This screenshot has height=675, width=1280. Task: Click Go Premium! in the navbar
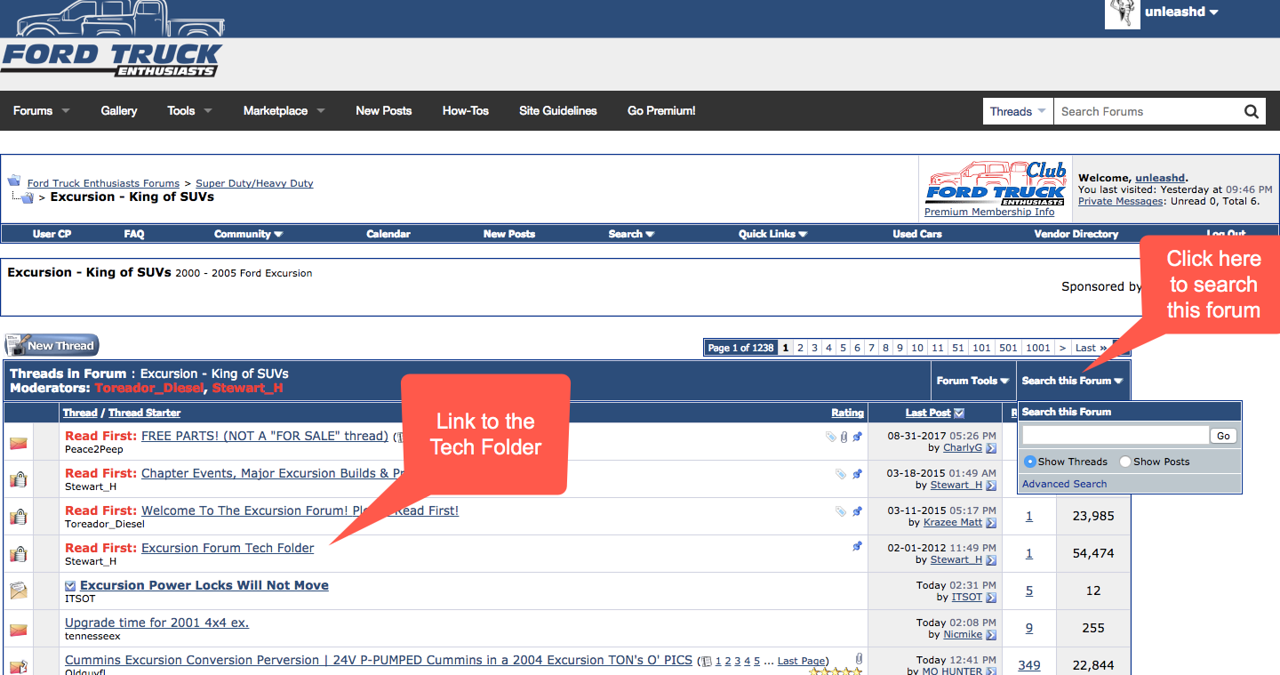(x=661, y=111)
